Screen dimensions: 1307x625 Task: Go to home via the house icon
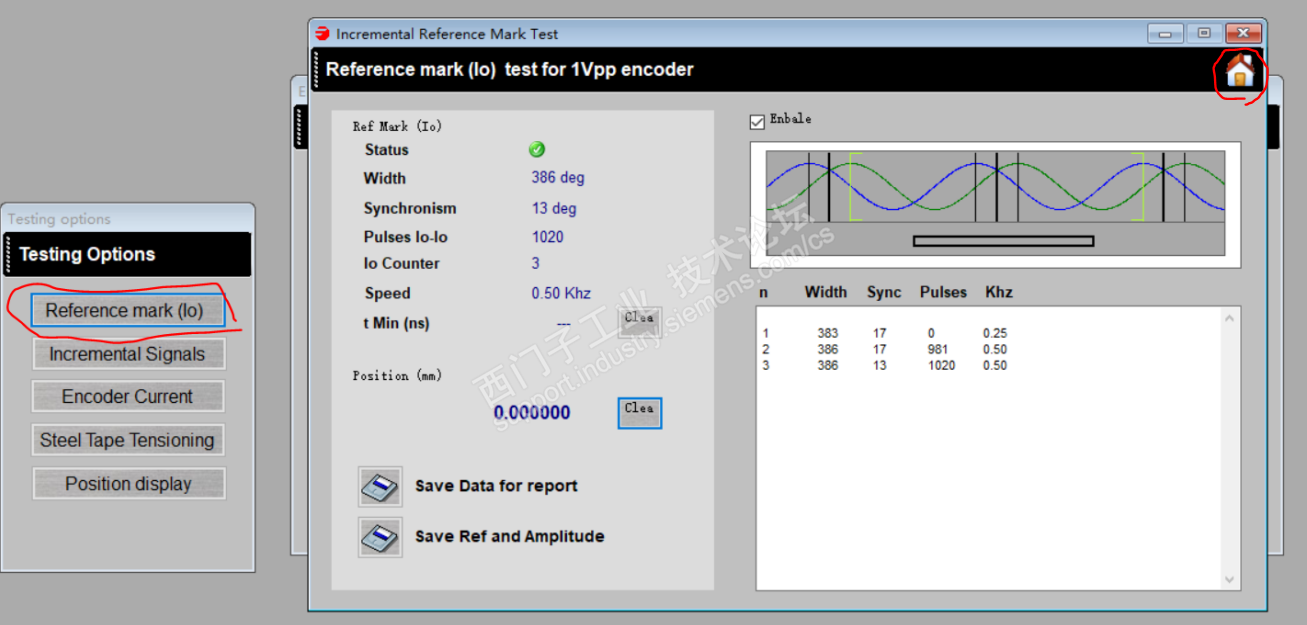[1239, 72]
